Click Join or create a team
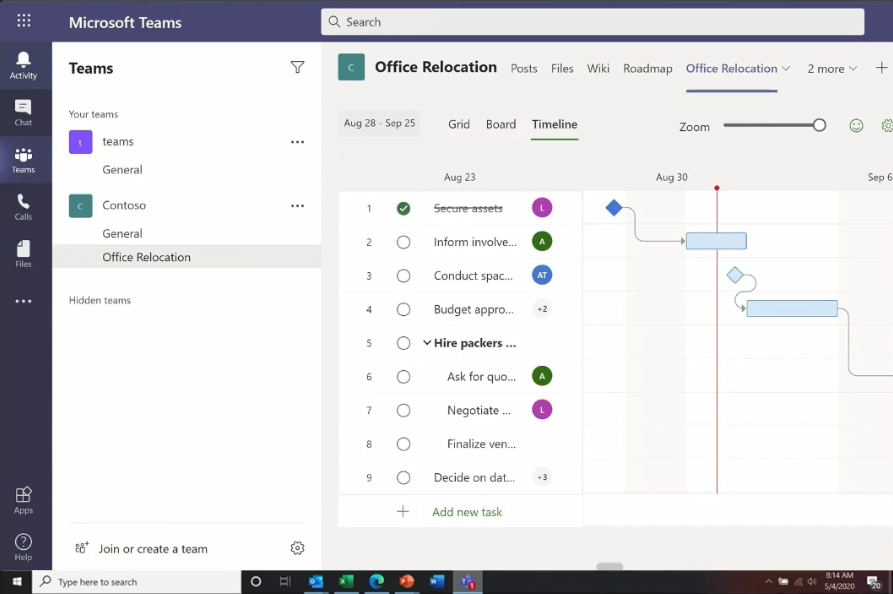This screenshot has width=893, height=594. (x=153, y=549)
